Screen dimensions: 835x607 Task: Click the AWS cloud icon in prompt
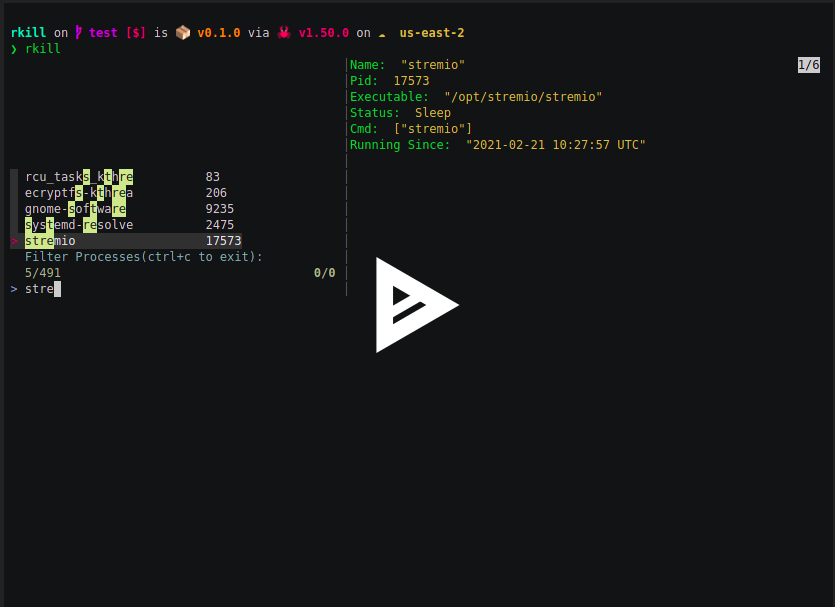click(x=382, y=35)
